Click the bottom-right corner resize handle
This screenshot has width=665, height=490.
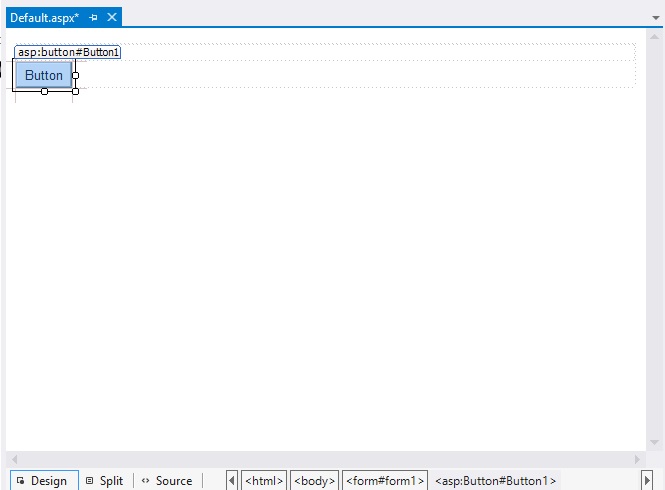coord(75,91)
